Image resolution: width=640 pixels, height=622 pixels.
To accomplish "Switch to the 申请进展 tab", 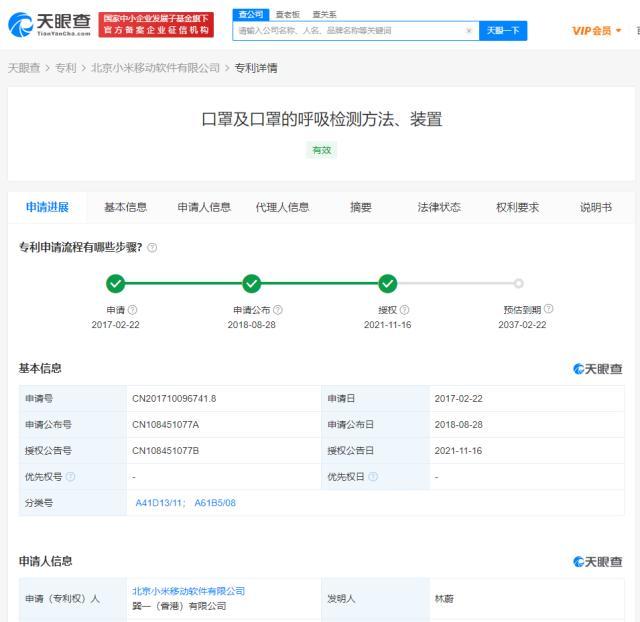I will pyautogui.click(x=47, y=207).
